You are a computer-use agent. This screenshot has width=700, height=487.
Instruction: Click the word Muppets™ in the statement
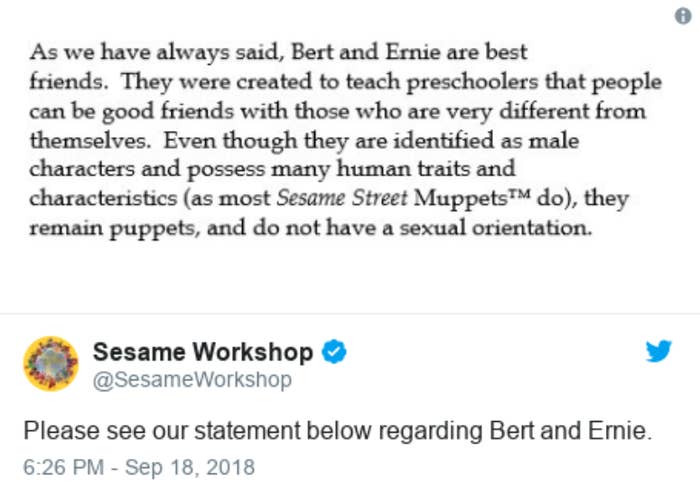(x=472, y=198)
